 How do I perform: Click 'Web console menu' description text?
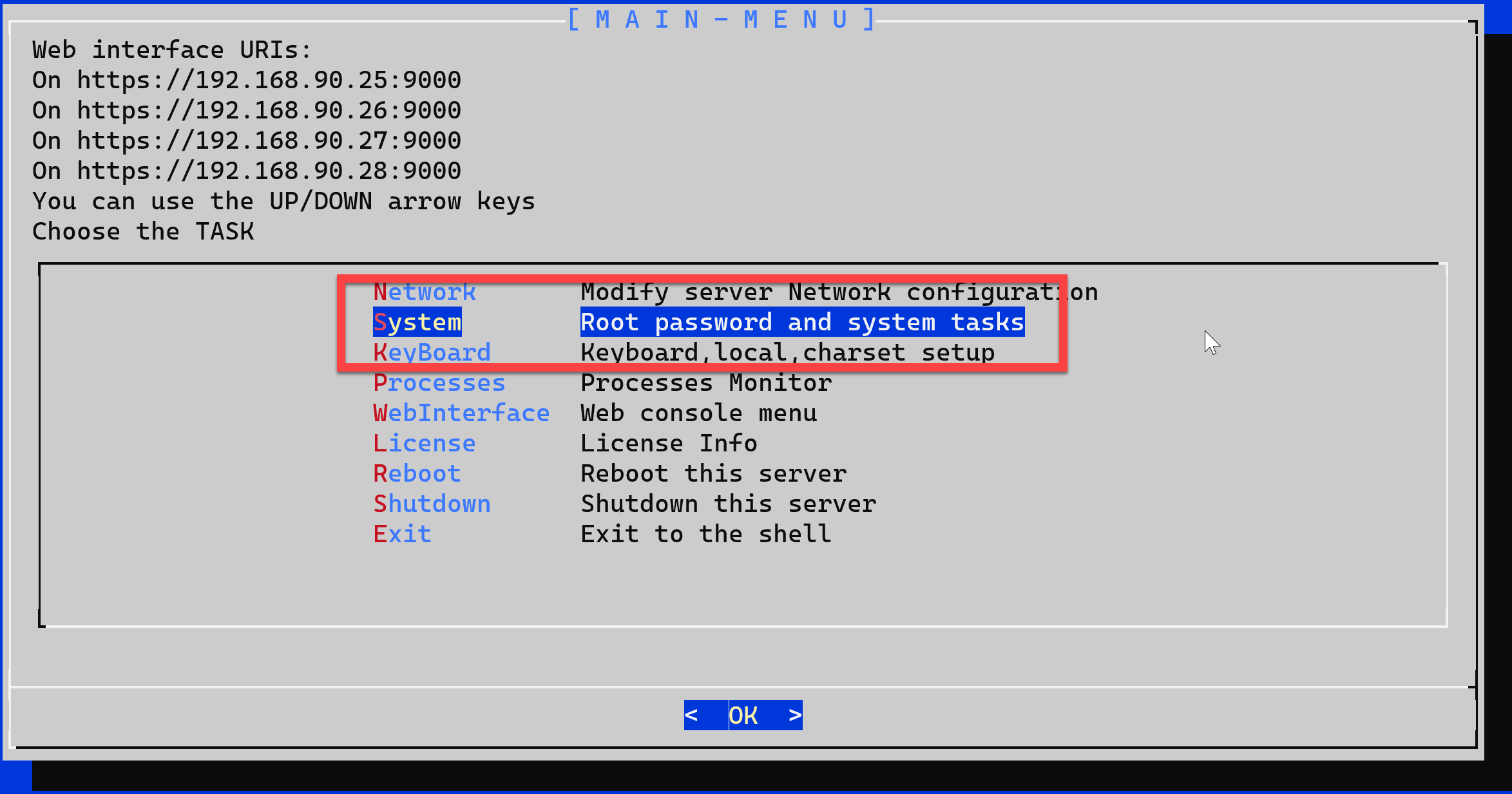coord(698,413)
